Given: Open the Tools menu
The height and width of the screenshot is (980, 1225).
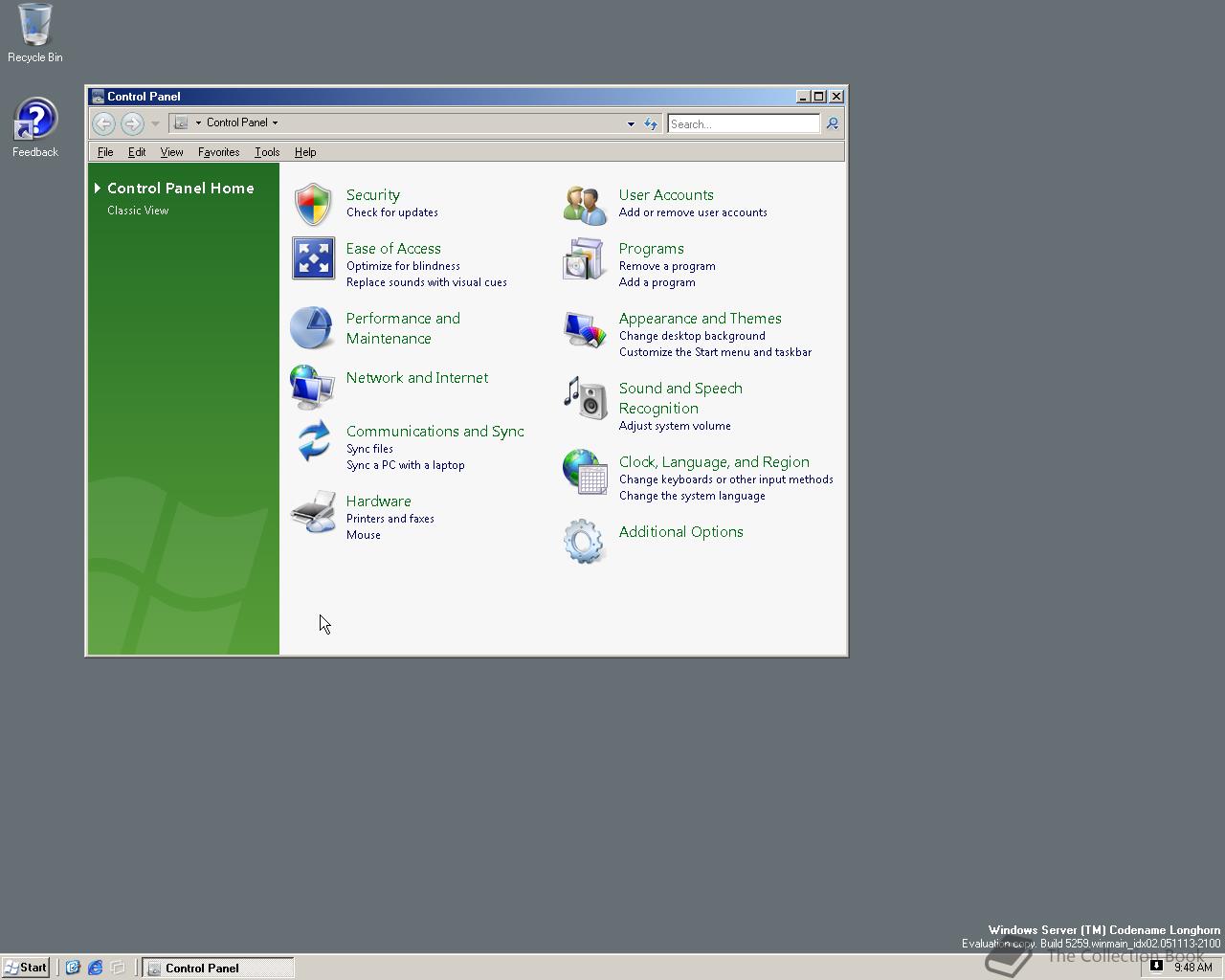Looking at the screenshot, I should 267,152.
